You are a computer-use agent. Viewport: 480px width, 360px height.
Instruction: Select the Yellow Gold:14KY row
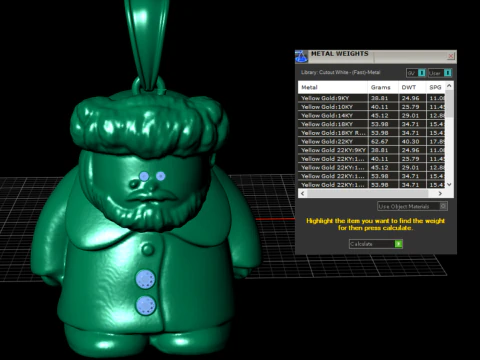pyautogui.click(x=371, y=115)
